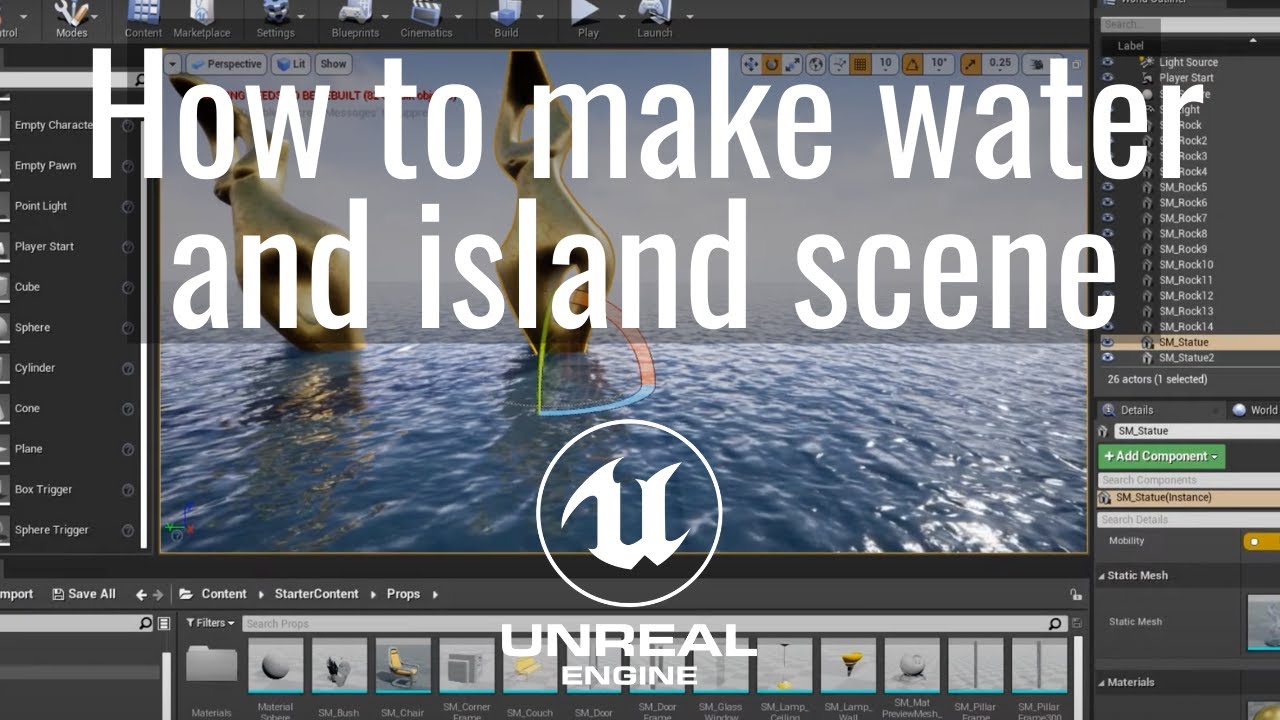Open the Marketplace toolbar button

pos(201,19)
